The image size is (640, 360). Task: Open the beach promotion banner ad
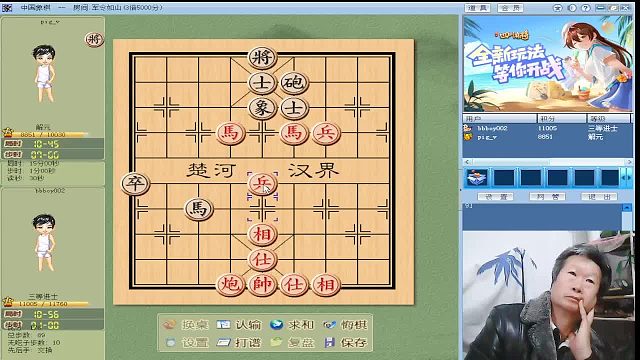tap(548, 64)
